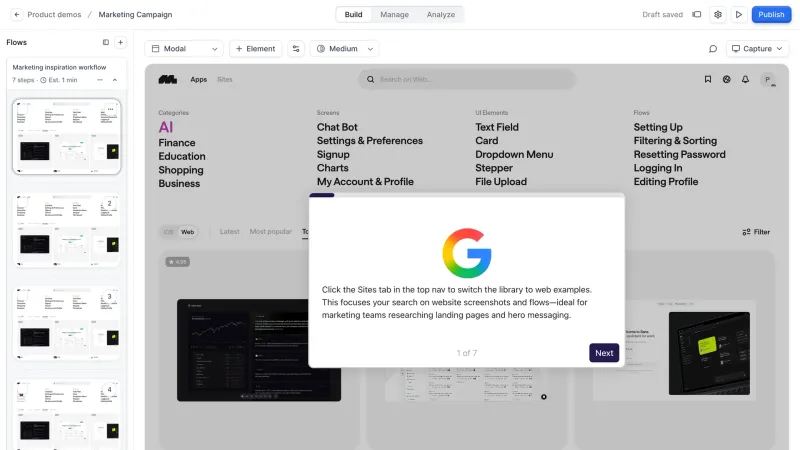
Task: Open the Product demos breadcrumb
Action: (x=54, y=14)
